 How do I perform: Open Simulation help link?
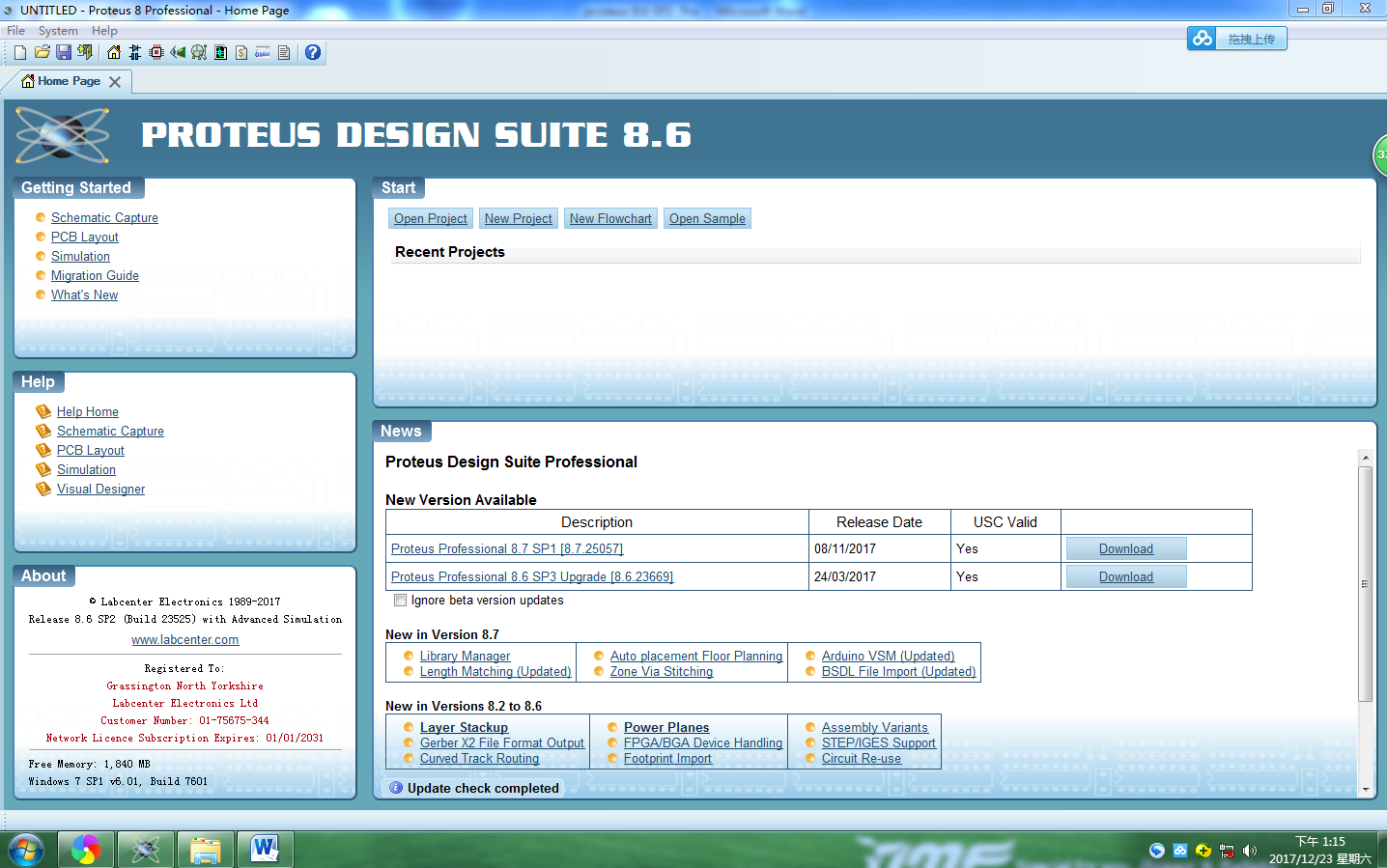point(86,470)
